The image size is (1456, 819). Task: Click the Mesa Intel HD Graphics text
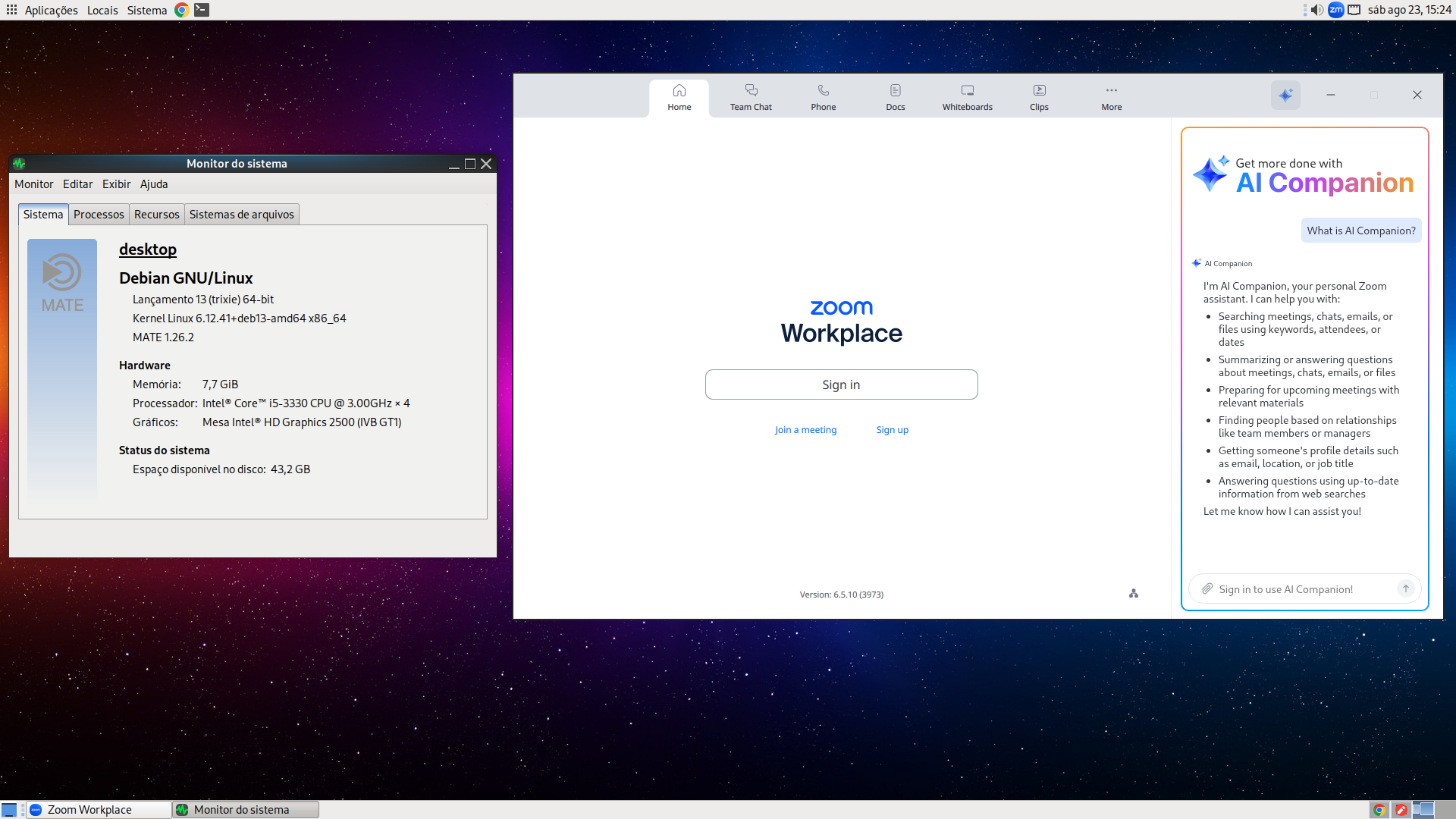tap(302, 422)
